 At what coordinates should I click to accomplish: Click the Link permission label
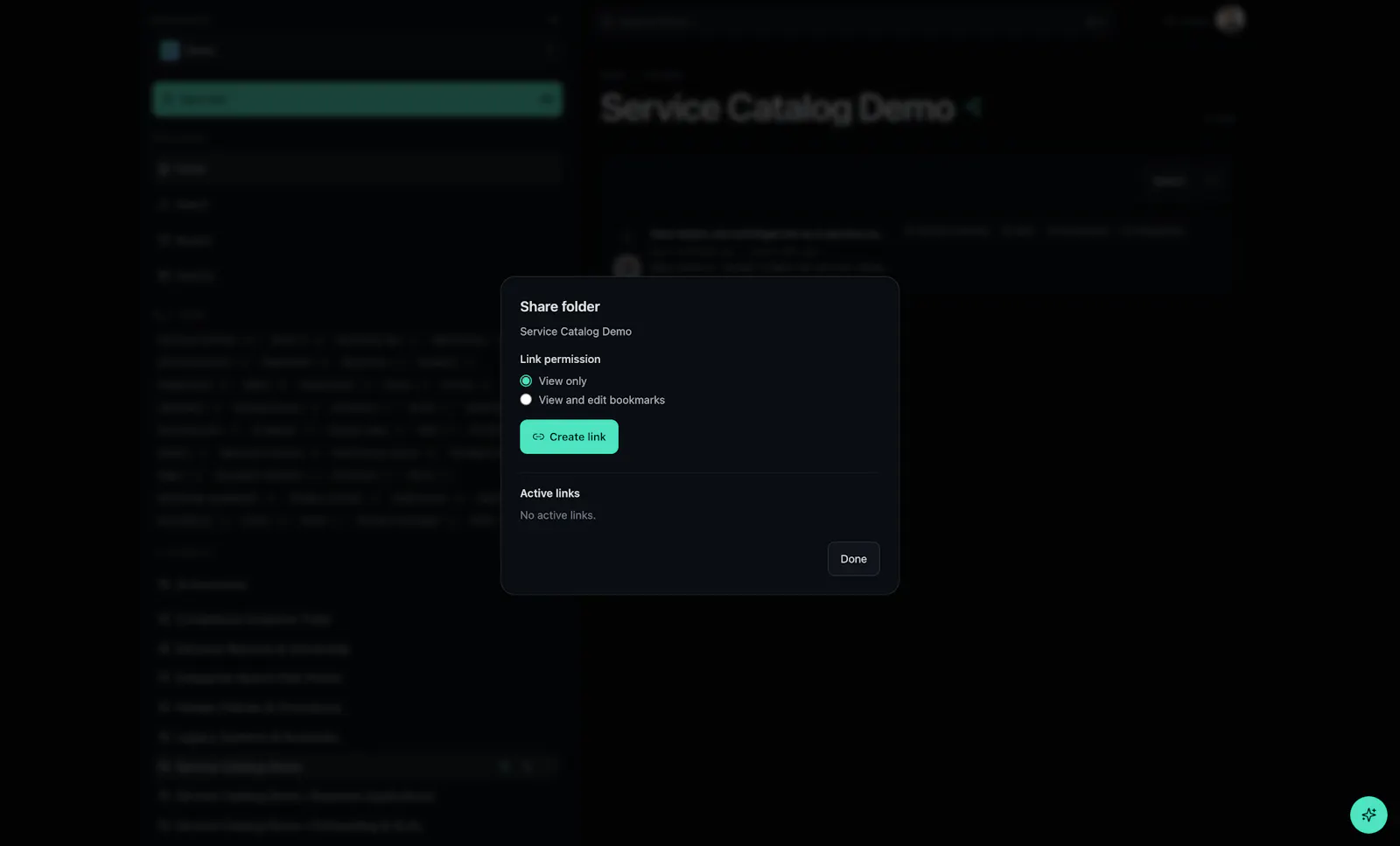pyautogui.click(x=560, y=360)
